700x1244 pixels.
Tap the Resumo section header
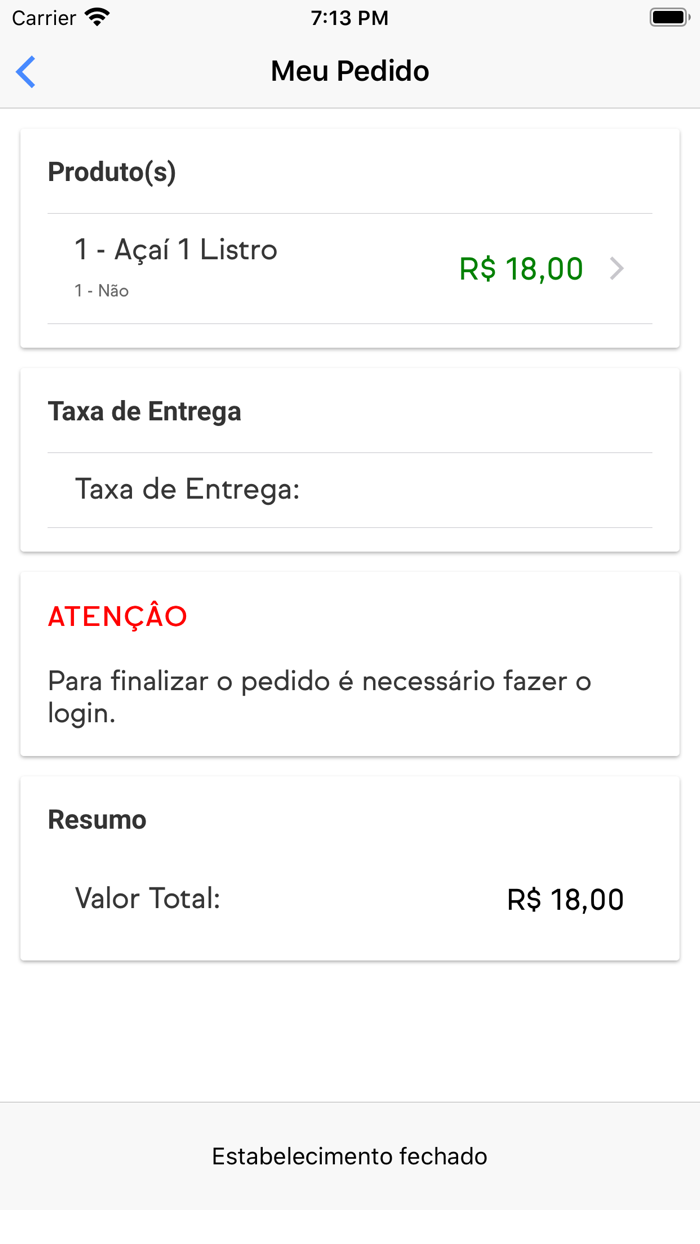[96, 819]
